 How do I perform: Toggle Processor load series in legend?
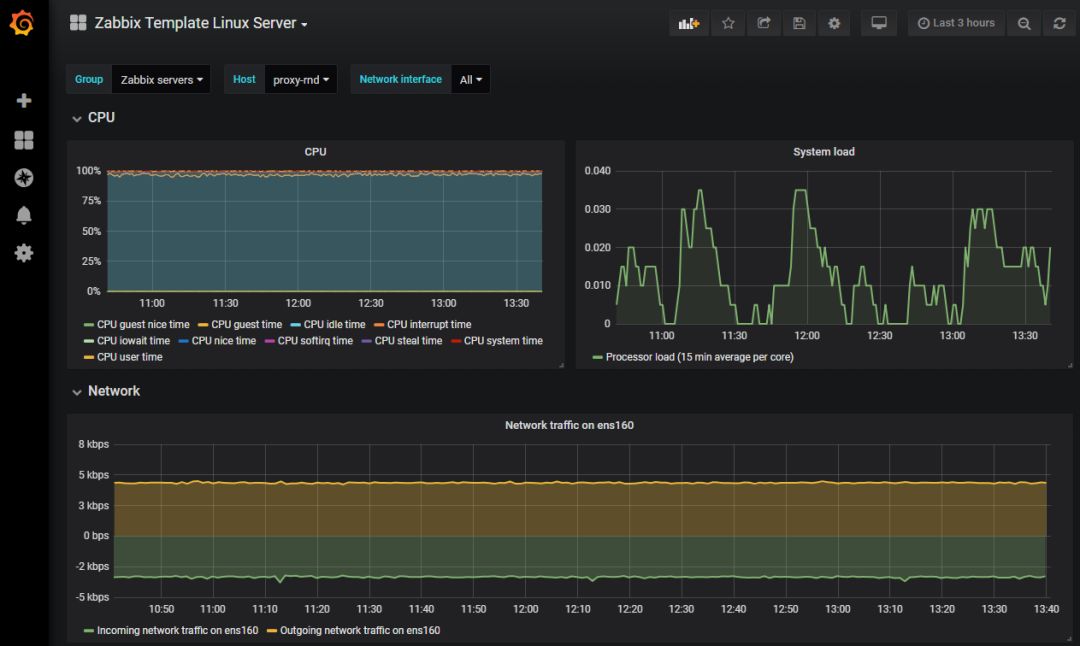[698, 357]
